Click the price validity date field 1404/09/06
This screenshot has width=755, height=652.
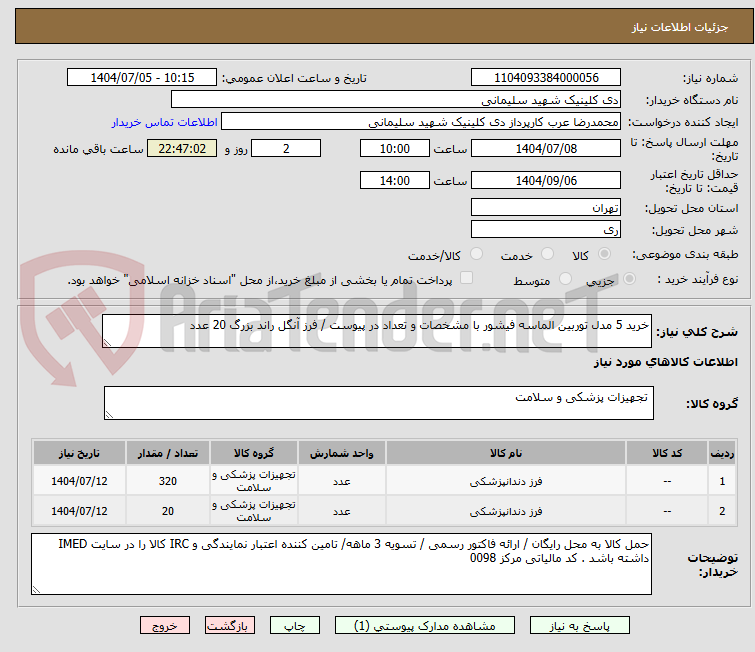(546, 181)
